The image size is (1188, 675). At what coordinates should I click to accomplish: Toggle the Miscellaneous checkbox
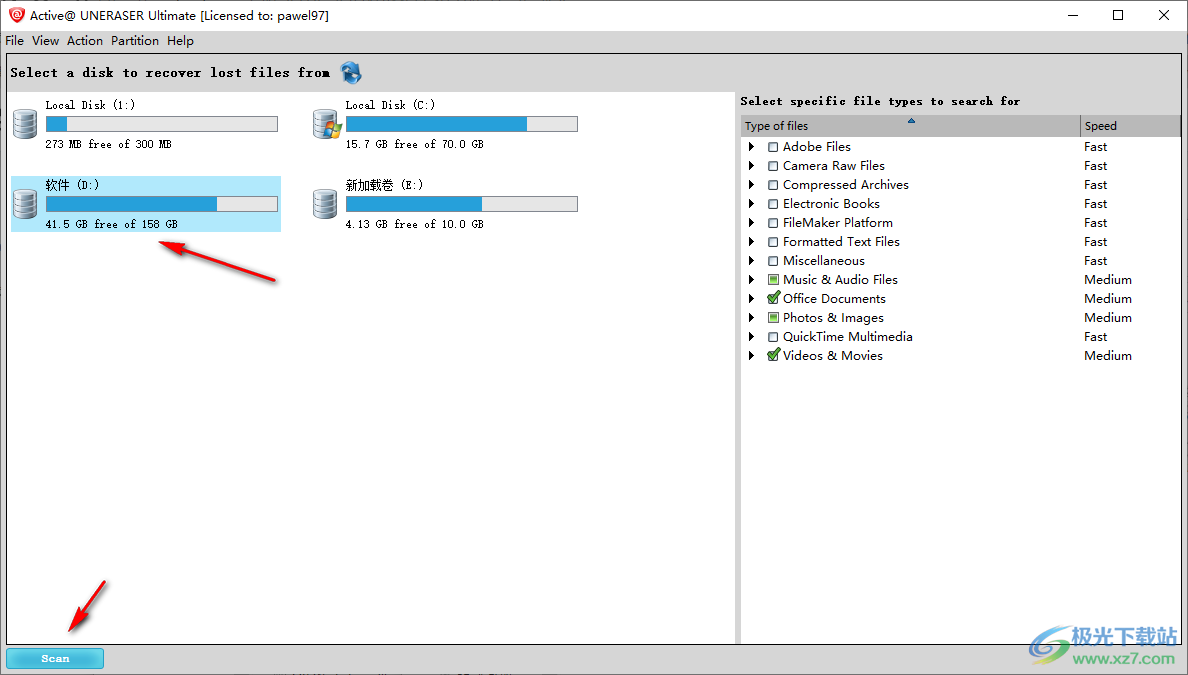pyautogui.click(x=773, y=261)
